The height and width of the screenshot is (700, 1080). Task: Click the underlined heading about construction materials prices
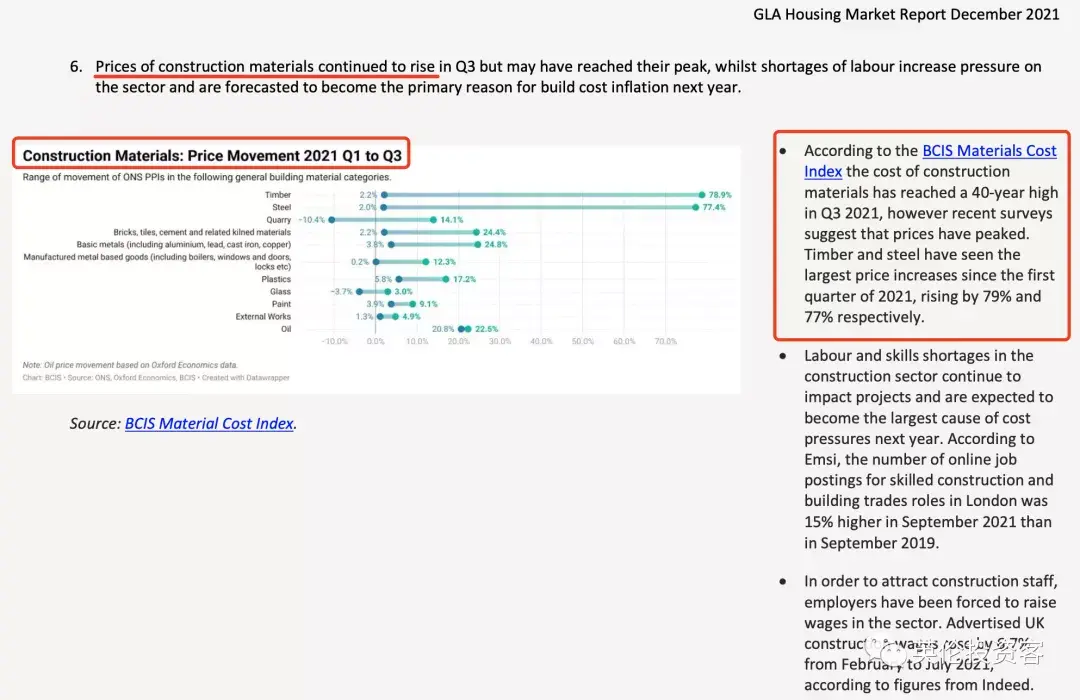click(x=265, y=66)
